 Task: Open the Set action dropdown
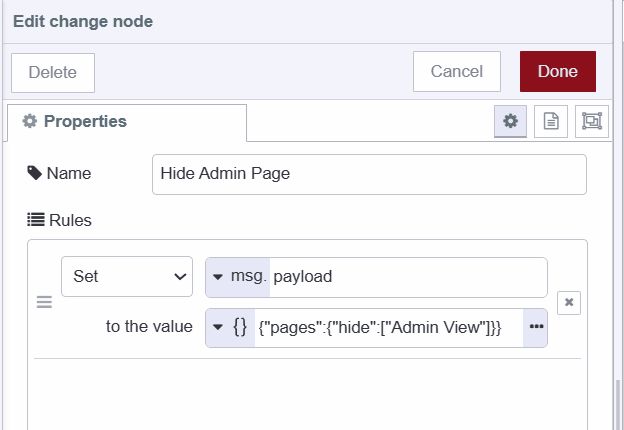[x=126, y=277]
